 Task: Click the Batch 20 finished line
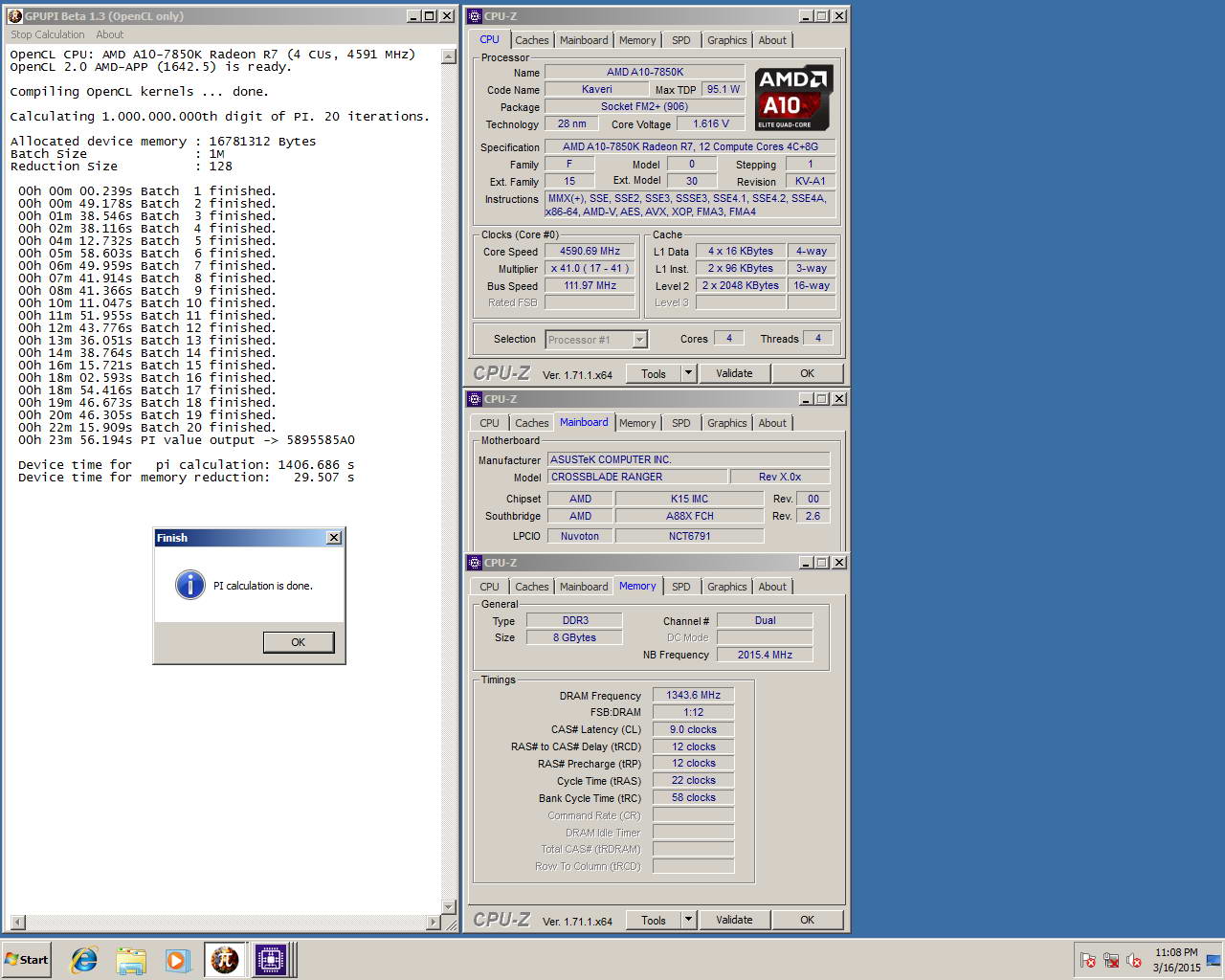pos(147,428)
